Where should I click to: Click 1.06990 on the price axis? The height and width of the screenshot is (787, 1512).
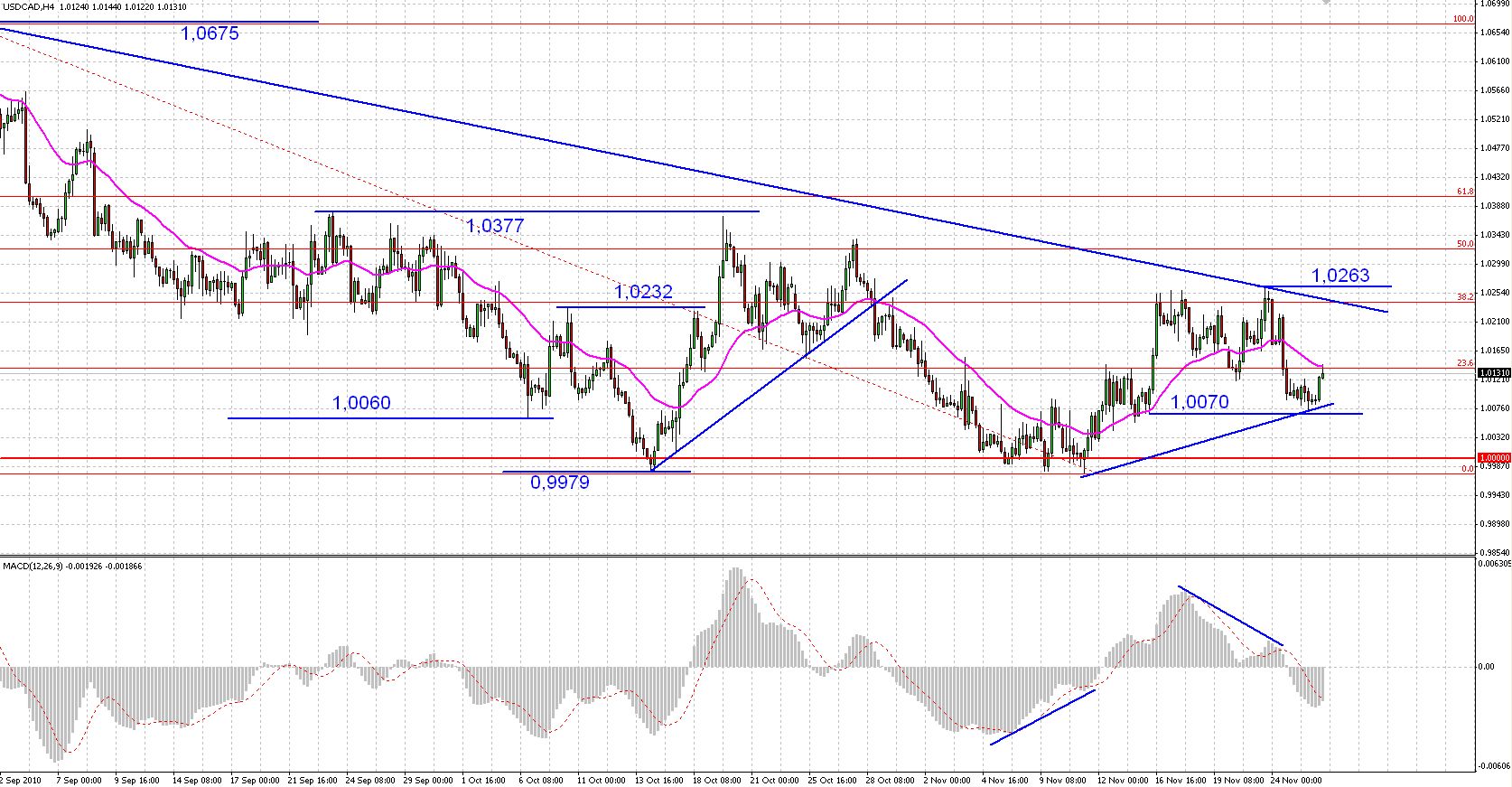(x=1496, y=4)
